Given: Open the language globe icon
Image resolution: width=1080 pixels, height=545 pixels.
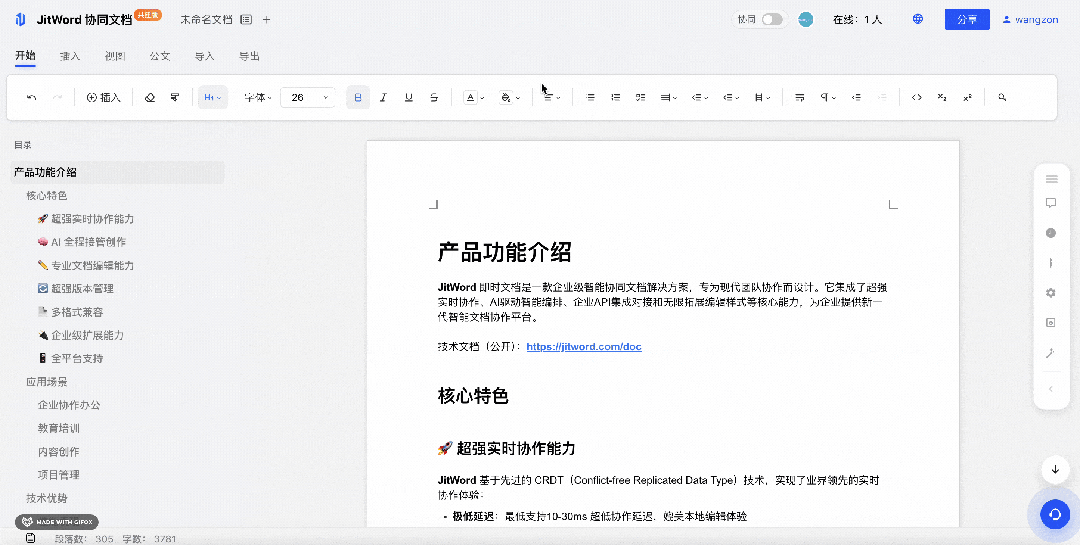Looking at the screenshot, I should (x=917, y=19).
